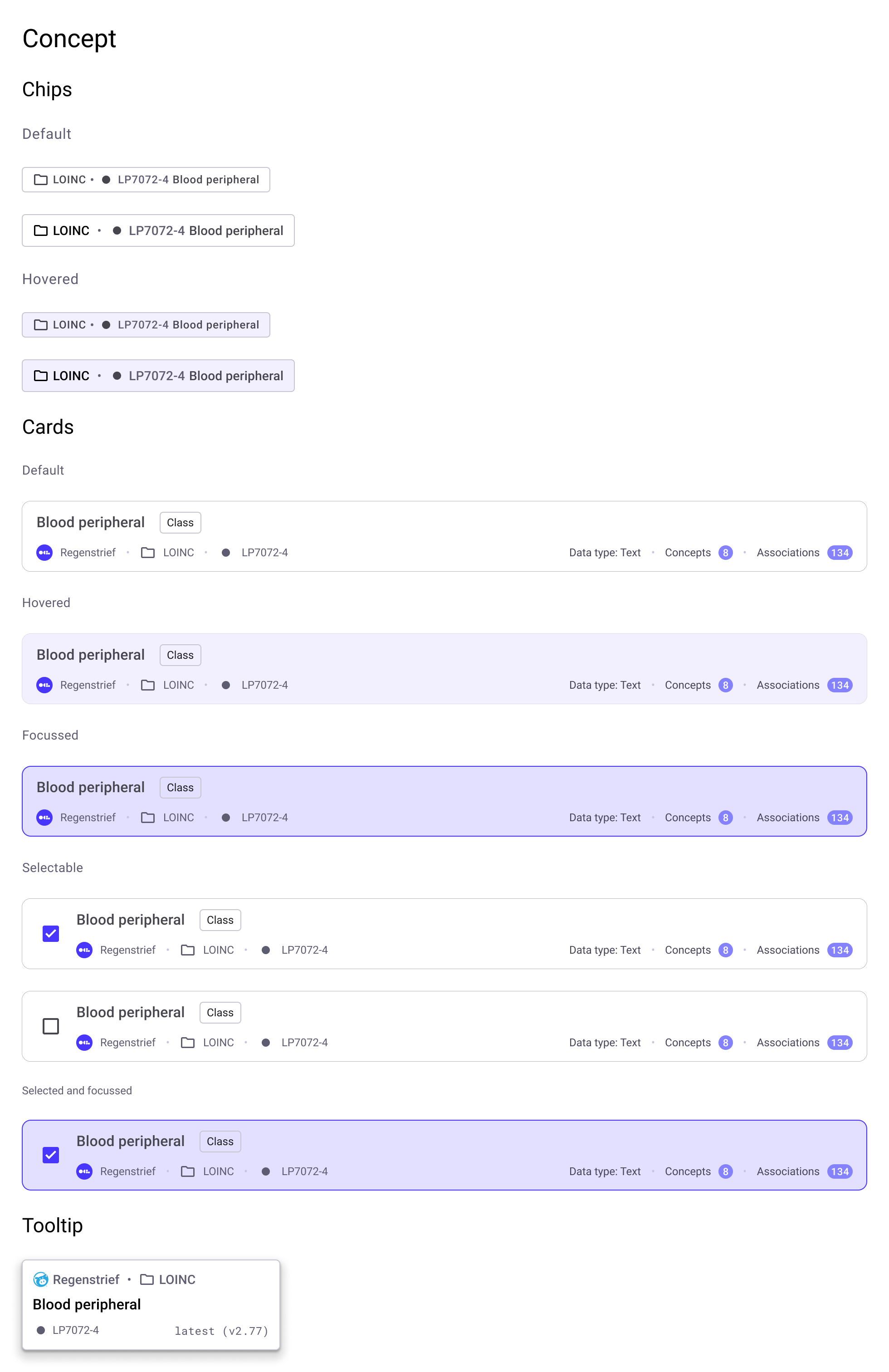Click Concepts 8 badge in default card
This screenshot has height=1372, width=889.
(x=725, y=552)
